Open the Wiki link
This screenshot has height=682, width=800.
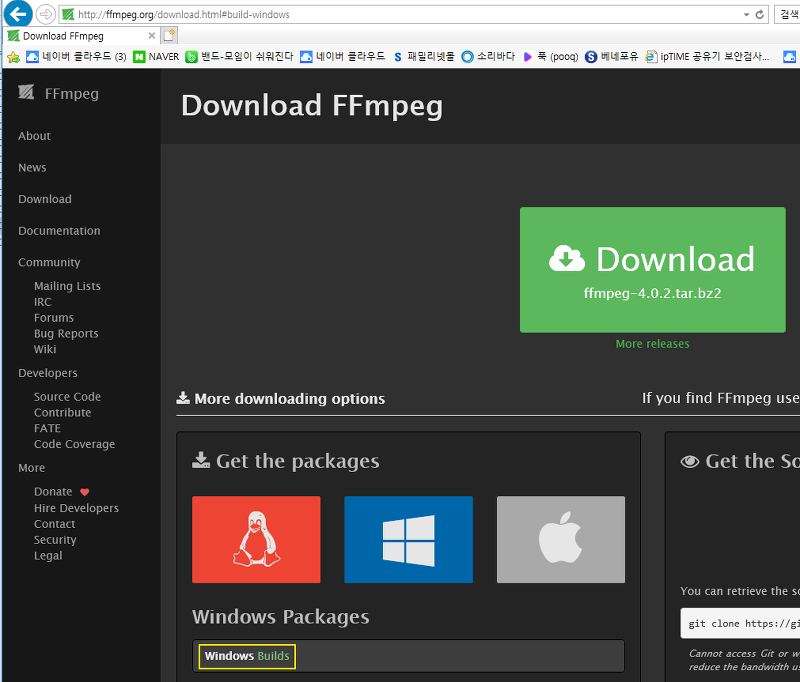click(45, 349)
